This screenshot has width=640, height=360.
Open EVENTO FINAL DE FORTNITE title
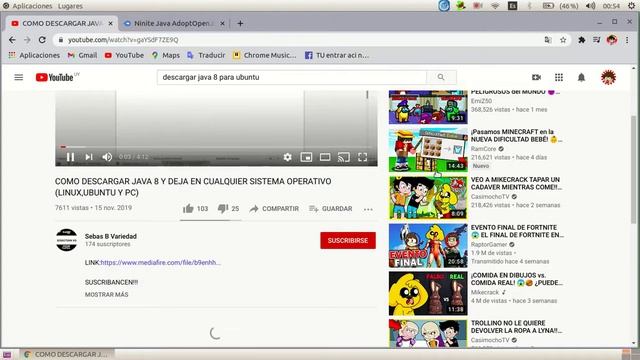point(517,231)
